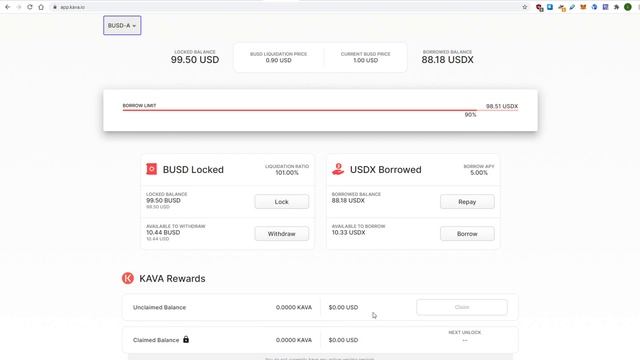Click the disabled Claim rewards button
This screenshot has width=640, height=360.
coord(462,307)
